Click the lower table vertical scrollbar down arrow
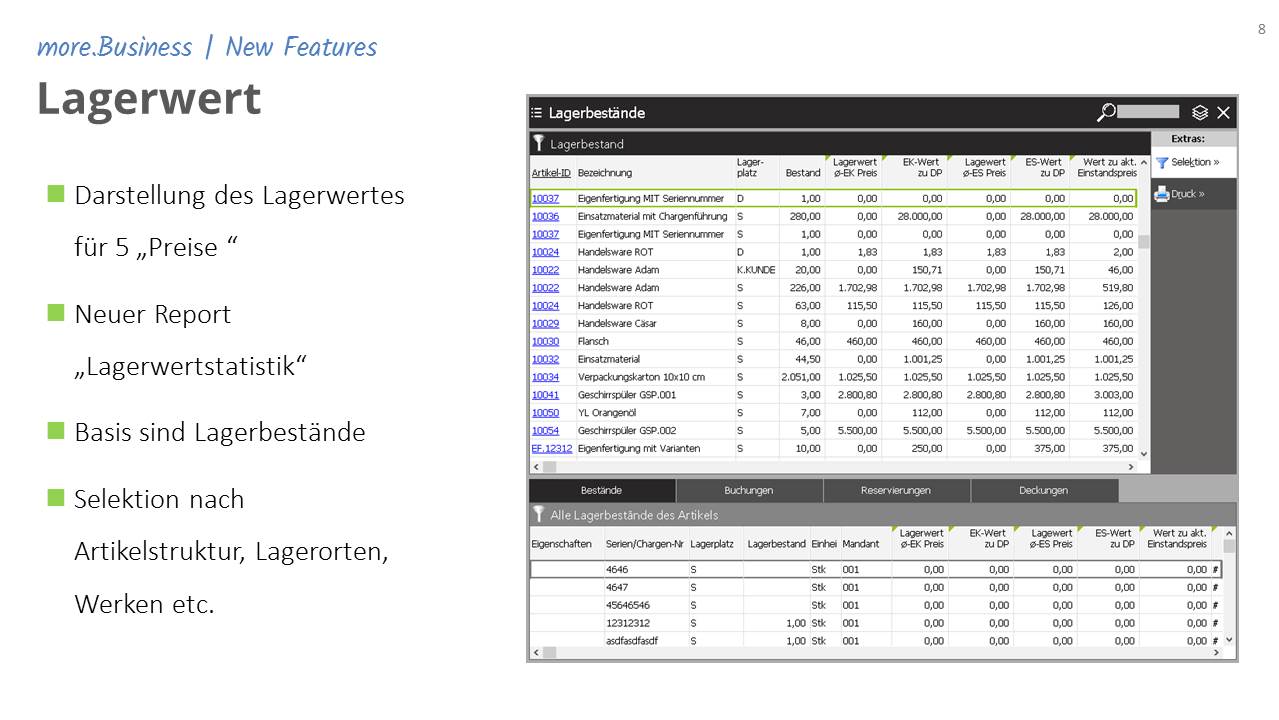Viewport: 1279px width, 720px height. coord(1229,640)
